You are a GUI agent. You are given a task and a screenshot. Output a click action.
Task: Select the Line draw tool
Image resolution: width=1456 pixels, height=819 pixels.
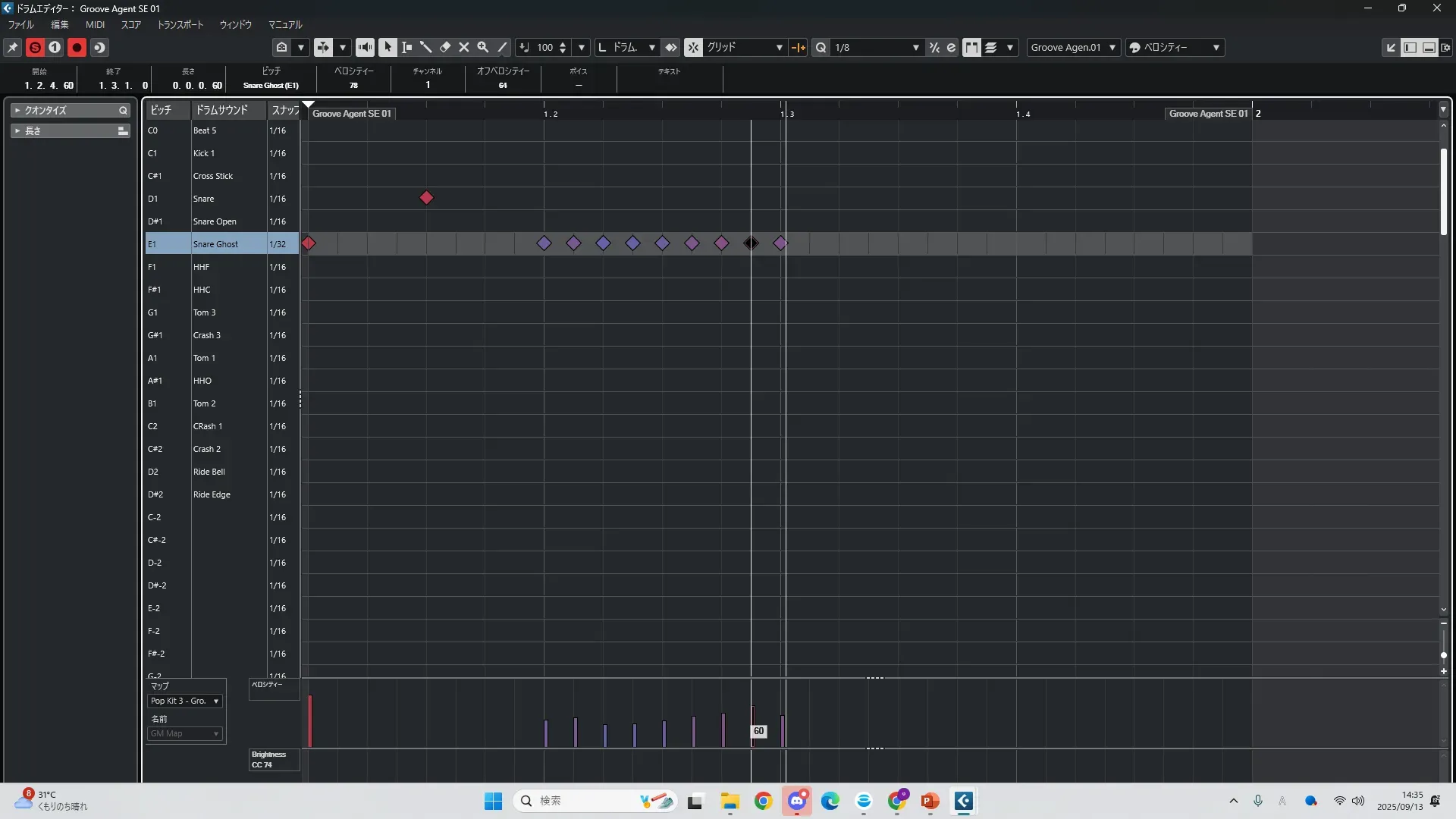click(x=502, y=47)
